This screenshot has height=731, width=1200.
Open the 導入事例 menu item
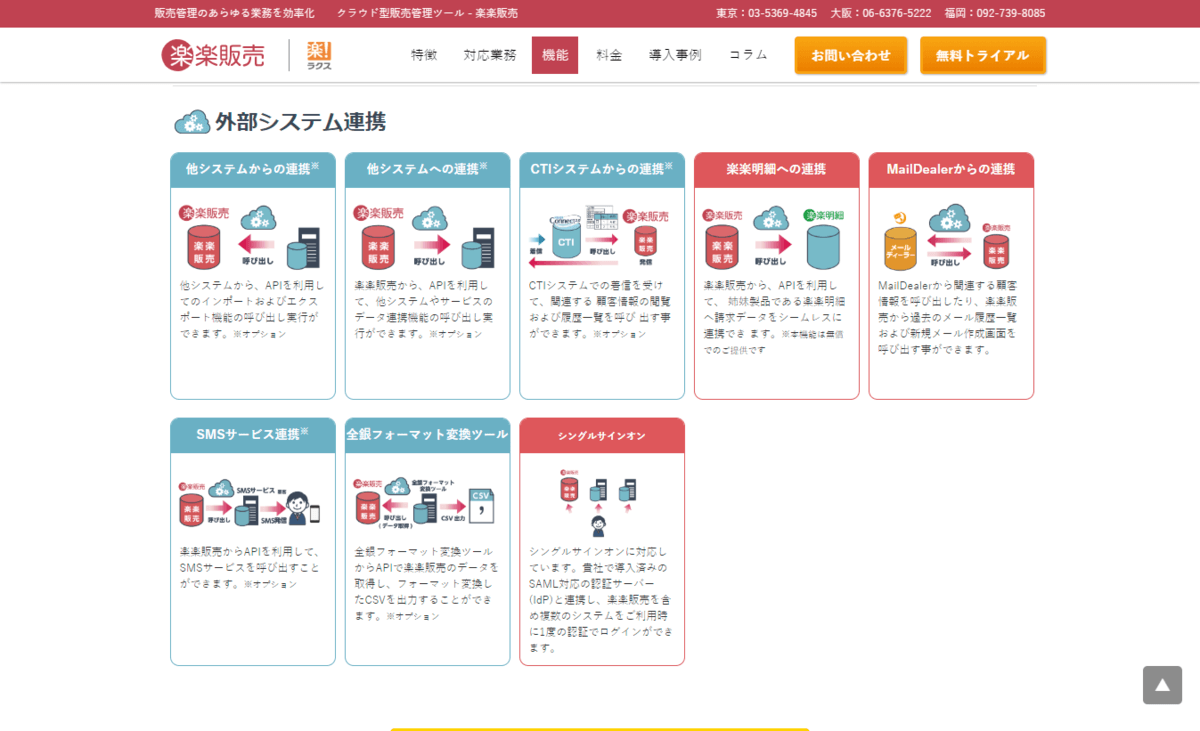click(675, 55)
